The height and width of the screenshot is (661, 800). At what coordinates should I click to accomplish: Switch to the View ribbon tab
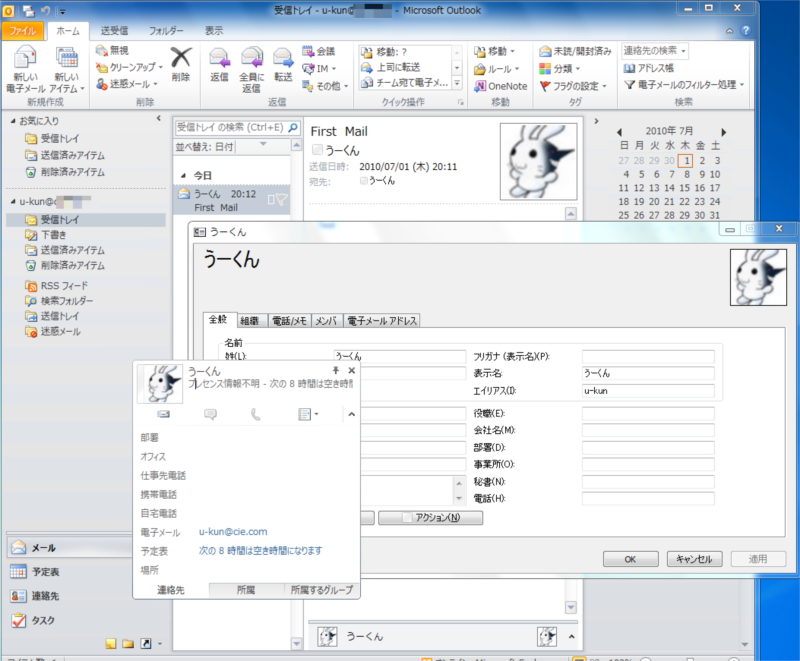pyautogui.click(x=214, y=31)
